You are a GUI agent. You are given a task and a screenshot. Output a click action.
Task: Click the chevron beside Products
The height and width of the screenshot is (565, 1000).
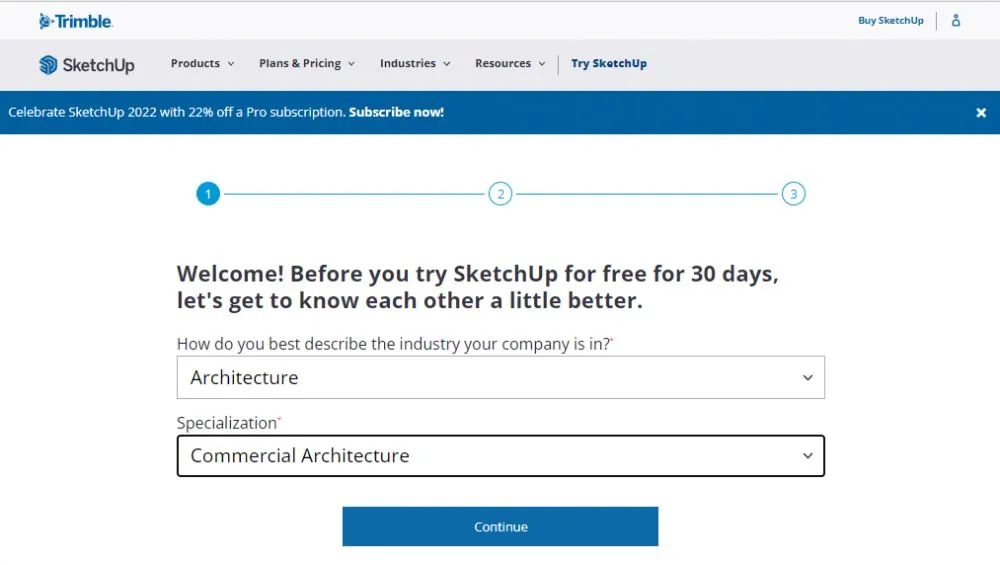(x=231, y=64)
